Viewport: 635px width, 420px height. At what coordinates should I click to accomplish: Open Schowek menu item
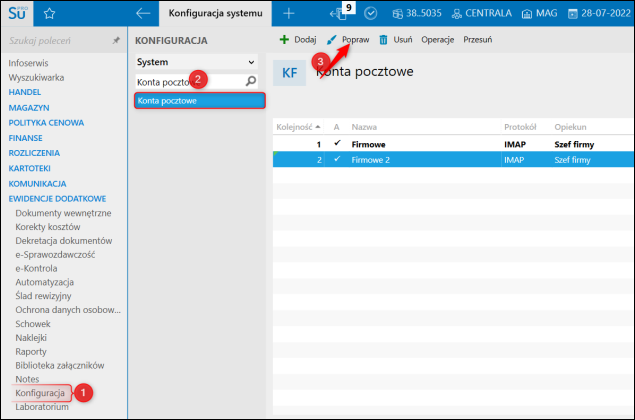tap(33, 324)
